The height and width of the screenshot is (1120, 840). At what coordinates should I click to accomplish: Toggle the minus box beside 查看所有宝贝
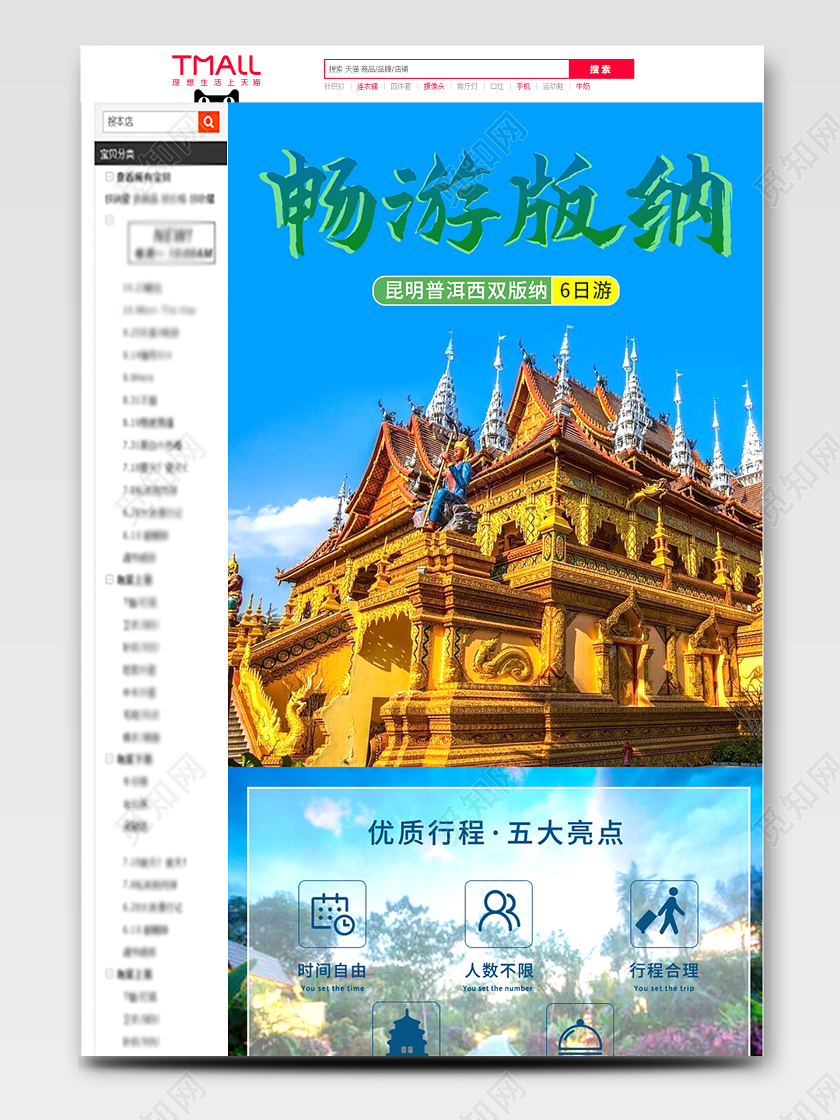click(x=107, y=176)
